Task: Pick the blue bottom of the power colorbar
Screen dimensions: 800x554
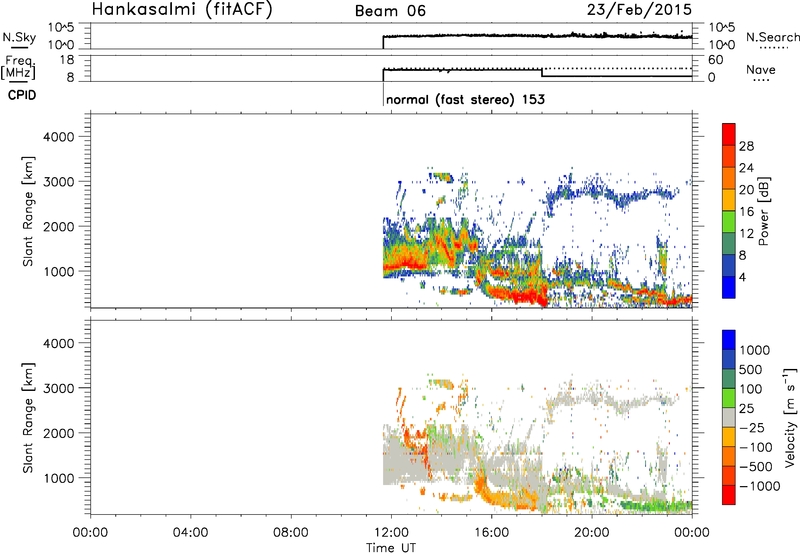Action: point(729,287)
